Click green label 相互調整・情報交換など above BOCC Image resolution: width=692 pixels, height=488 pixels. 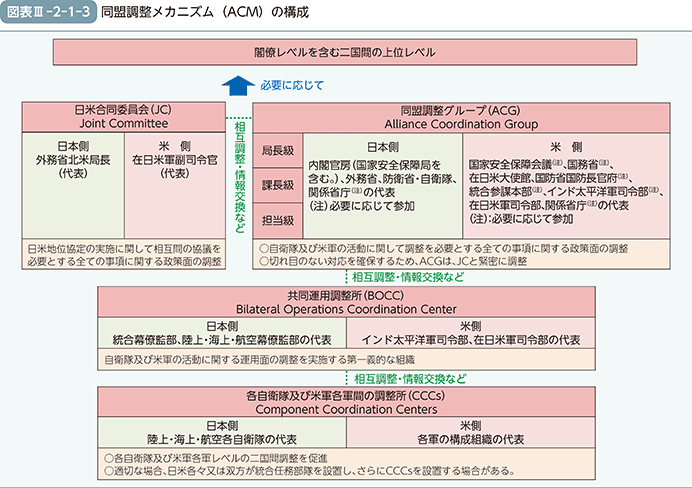pyautogui.click(x=408, y=277)
